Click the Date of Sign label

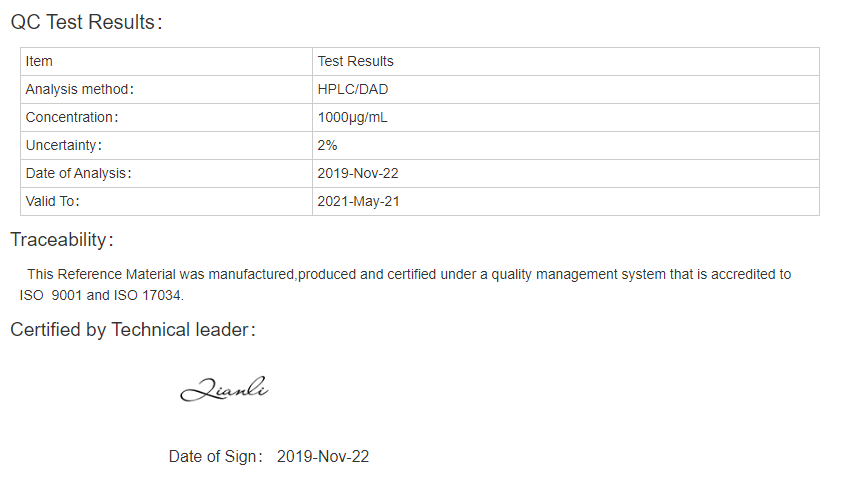[x=215, y=457]
